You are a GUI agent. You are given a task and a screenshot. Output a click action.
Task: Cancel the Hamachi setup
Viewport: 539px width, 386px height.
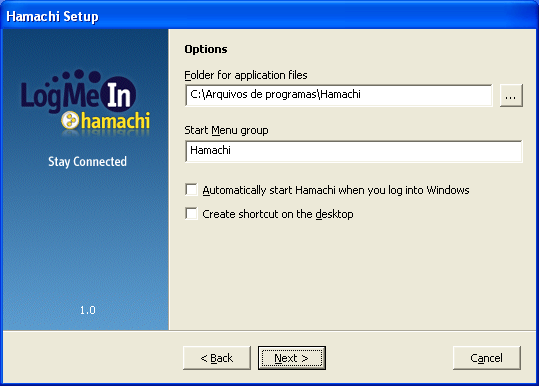point(487,358)
